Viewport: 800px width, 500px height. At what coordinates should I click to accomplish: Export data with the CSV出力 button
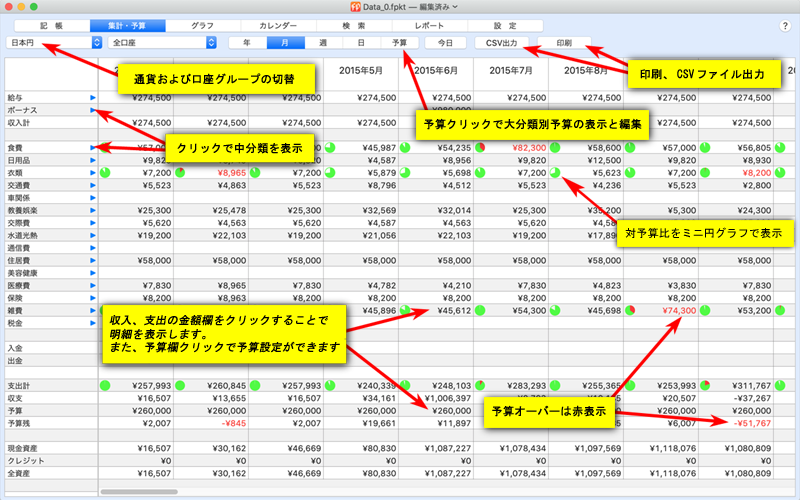click(502, 43)
